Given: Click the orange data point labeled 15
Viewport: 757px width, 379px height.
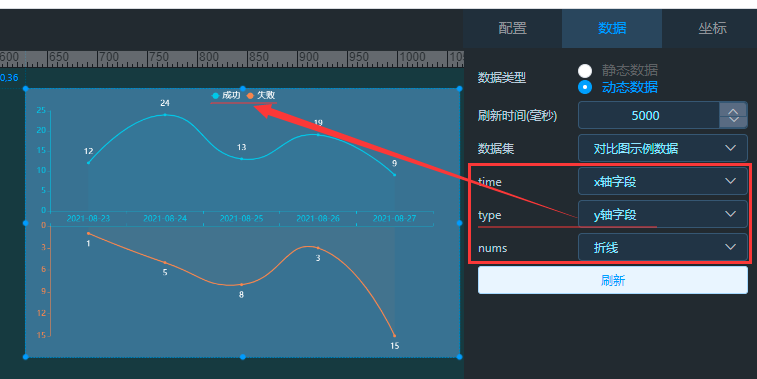Looking at the screenshot, I should pos(394,336).
